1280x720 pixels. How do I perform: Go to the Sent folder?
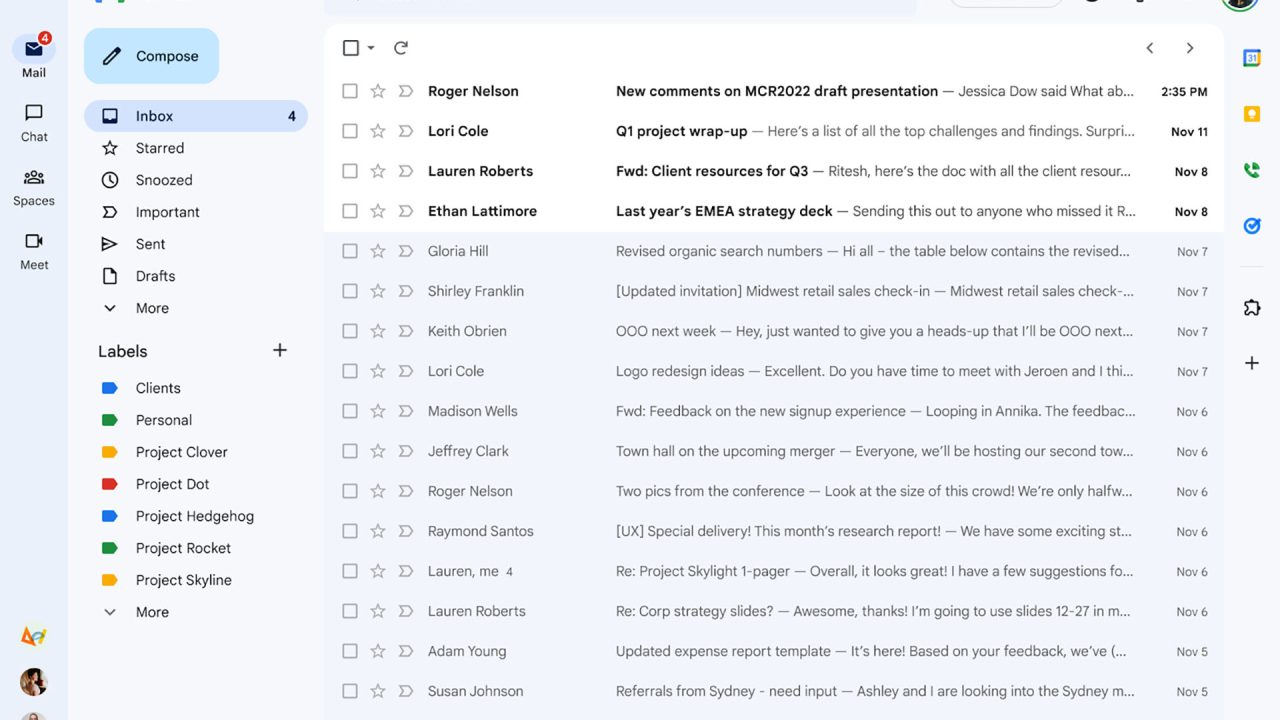tap(151, 244)
